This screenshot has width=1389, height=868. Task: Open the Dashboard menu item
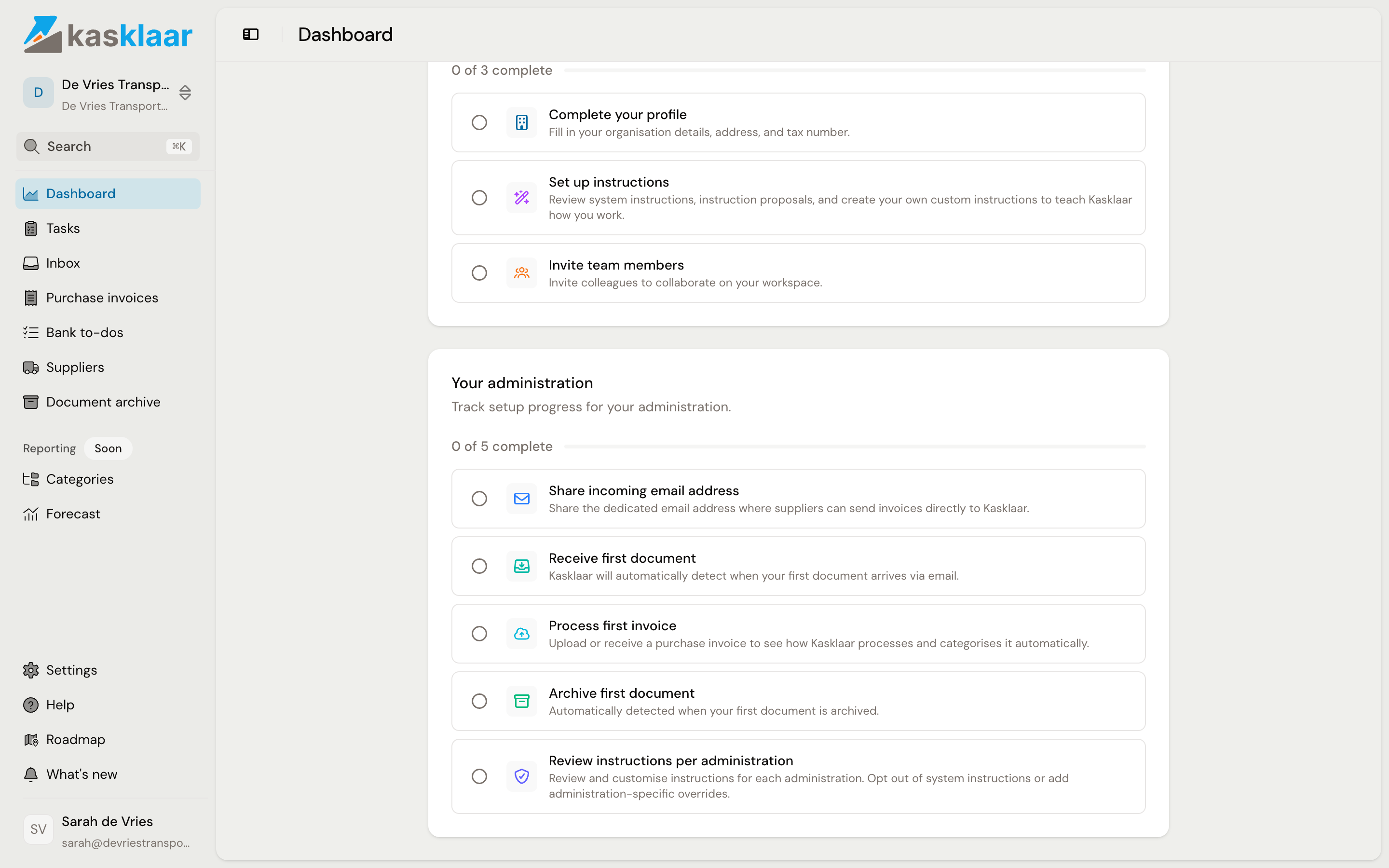pyautogui.click(x=108, y=193)
